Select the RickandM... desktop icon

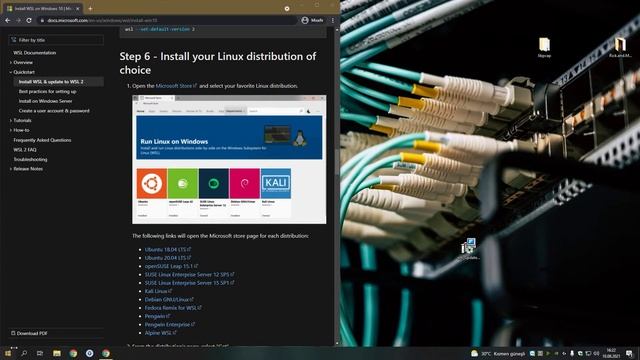620,47
